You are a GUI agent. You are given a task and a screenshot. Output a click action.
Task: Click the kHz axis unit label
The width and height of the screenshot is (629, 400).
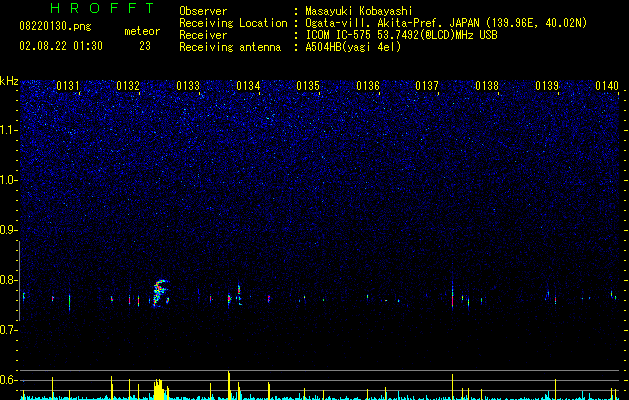(x=9, y=81)
